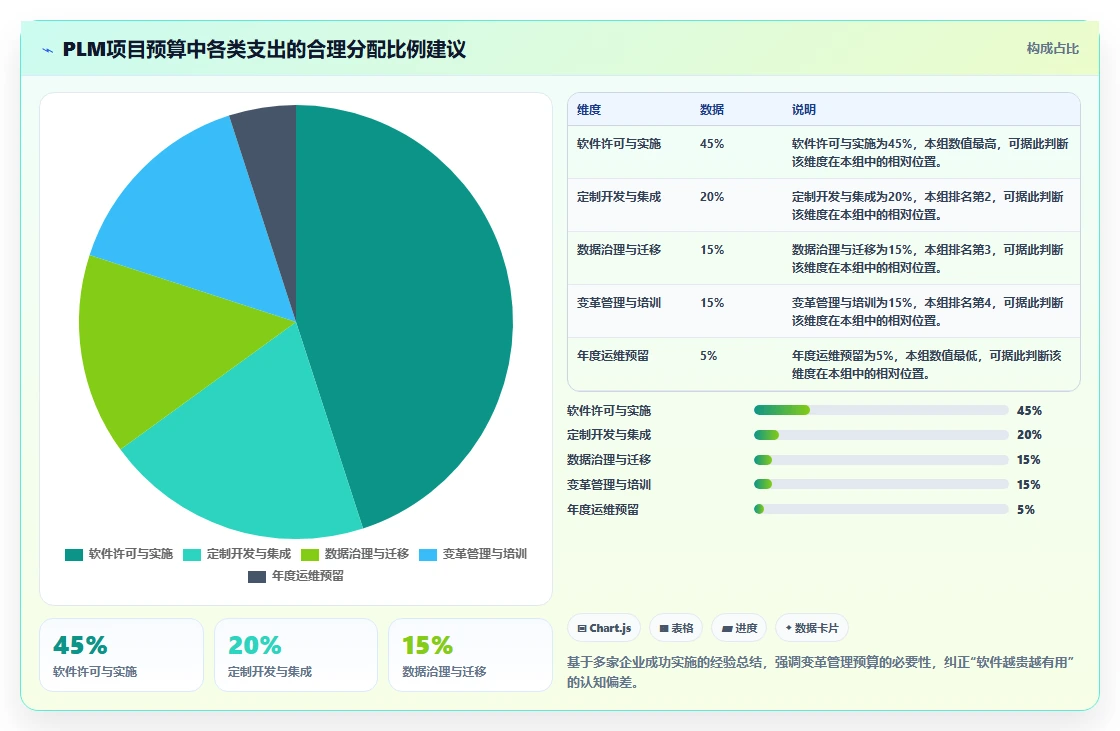This screenshot has height=731, width=1120.
Task: Select the 数据卡片 tag chip
Action: pyautogui.click(x=811, y=628)
